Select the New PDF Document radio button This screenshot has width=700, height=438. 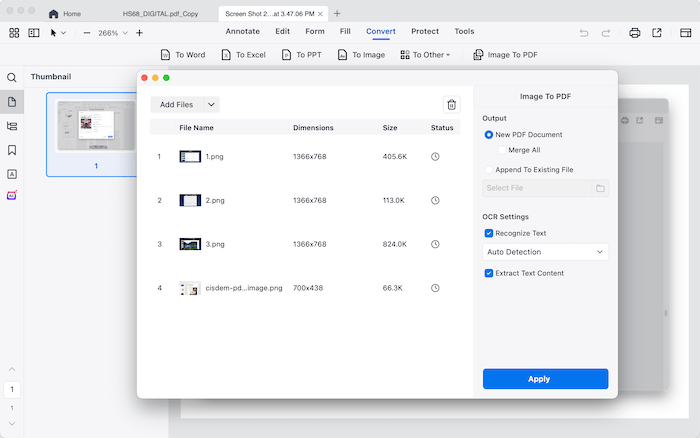point(489,134)
